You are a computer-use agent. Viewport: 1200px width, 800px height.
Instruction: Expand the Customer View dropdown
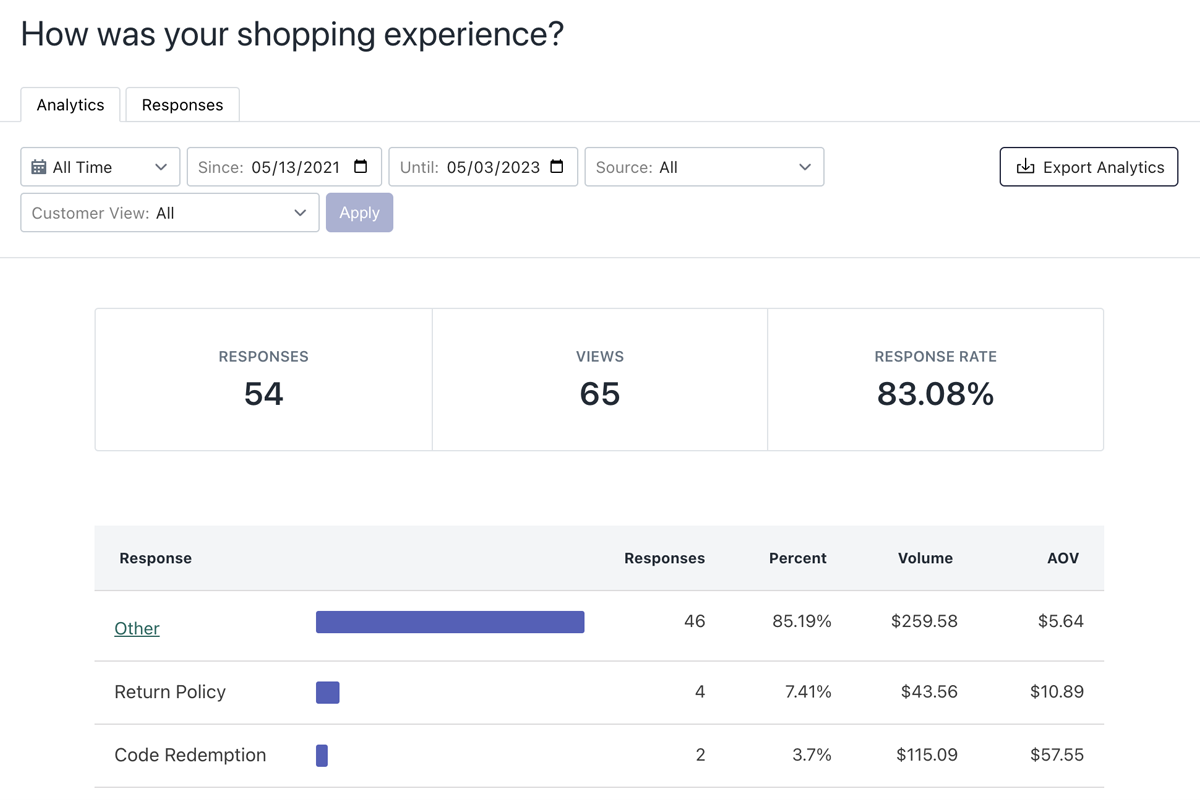pos(170,213)
